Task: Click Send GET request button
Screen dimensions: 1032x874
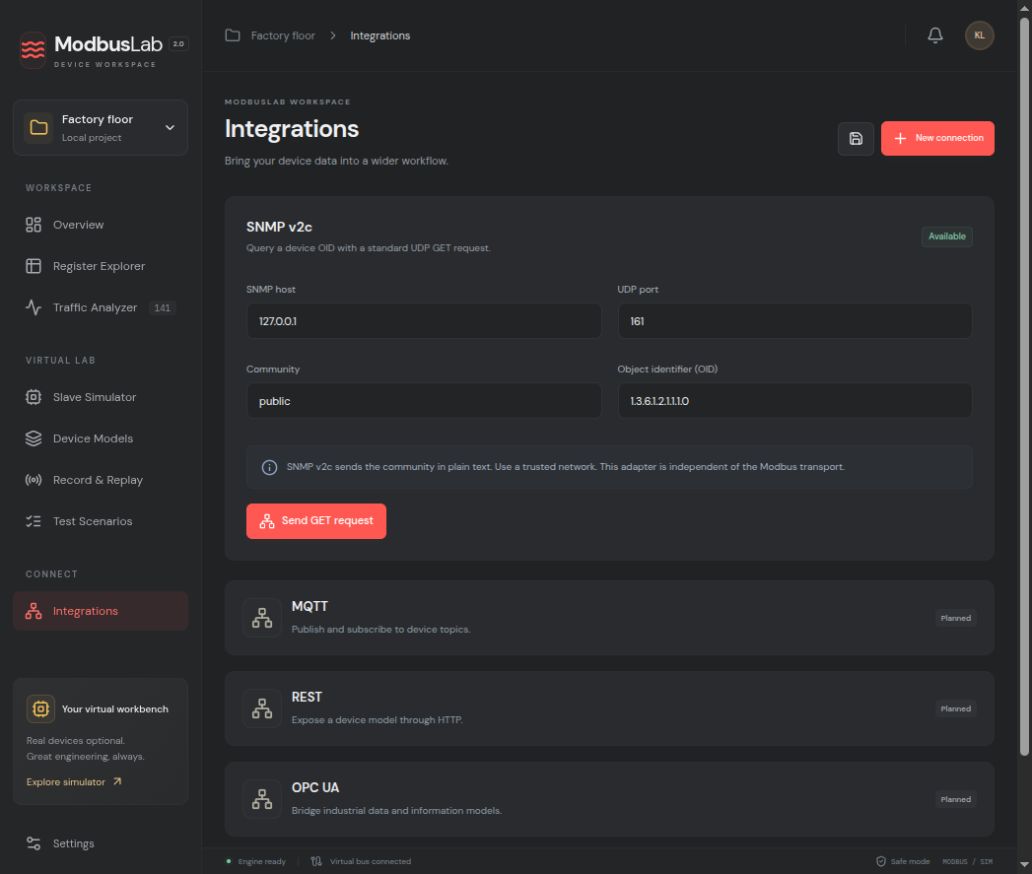Action: (316, 521)
